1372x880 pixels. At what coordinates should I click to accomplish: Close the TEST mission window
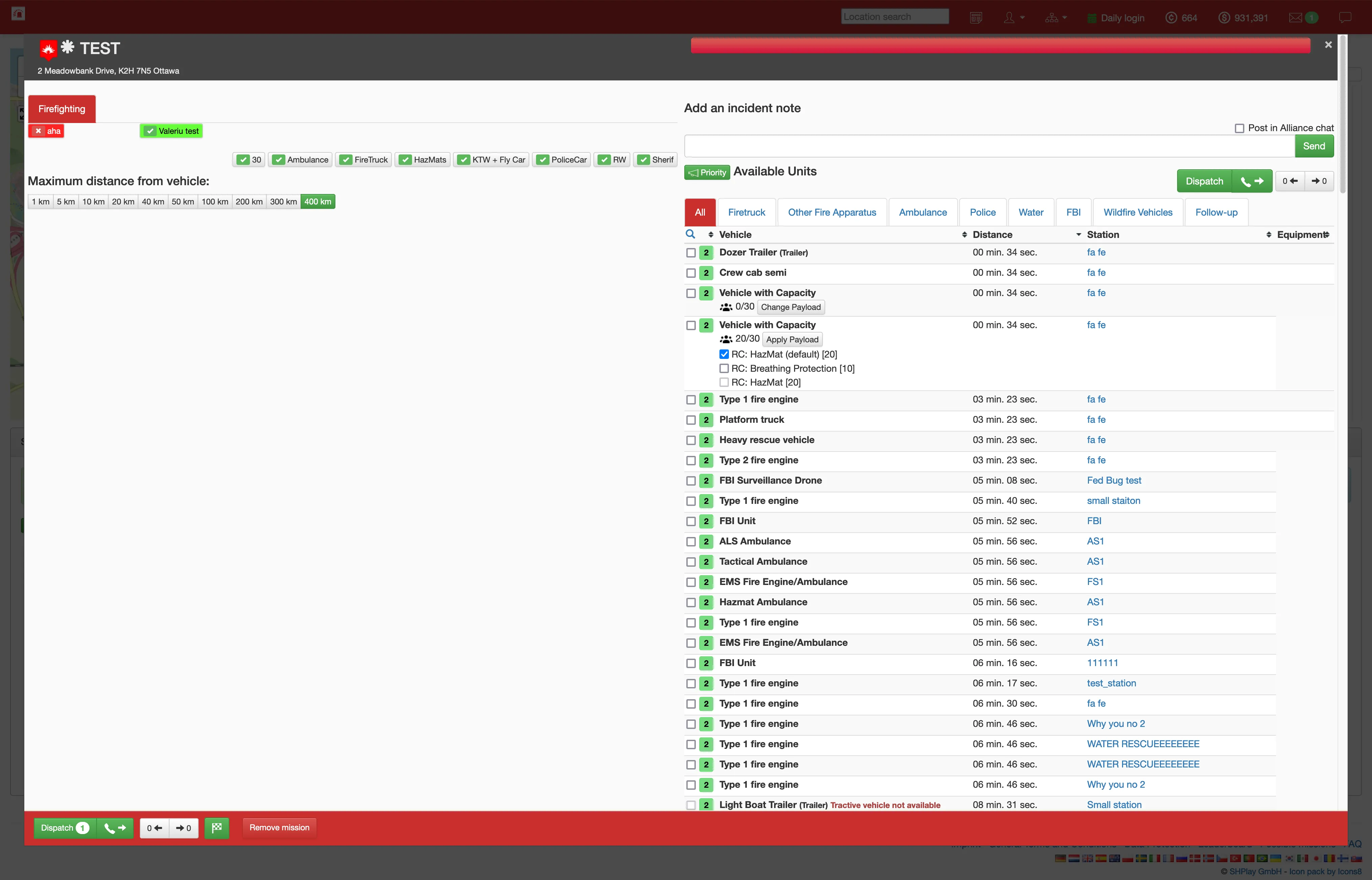(x=1328, y=45)
